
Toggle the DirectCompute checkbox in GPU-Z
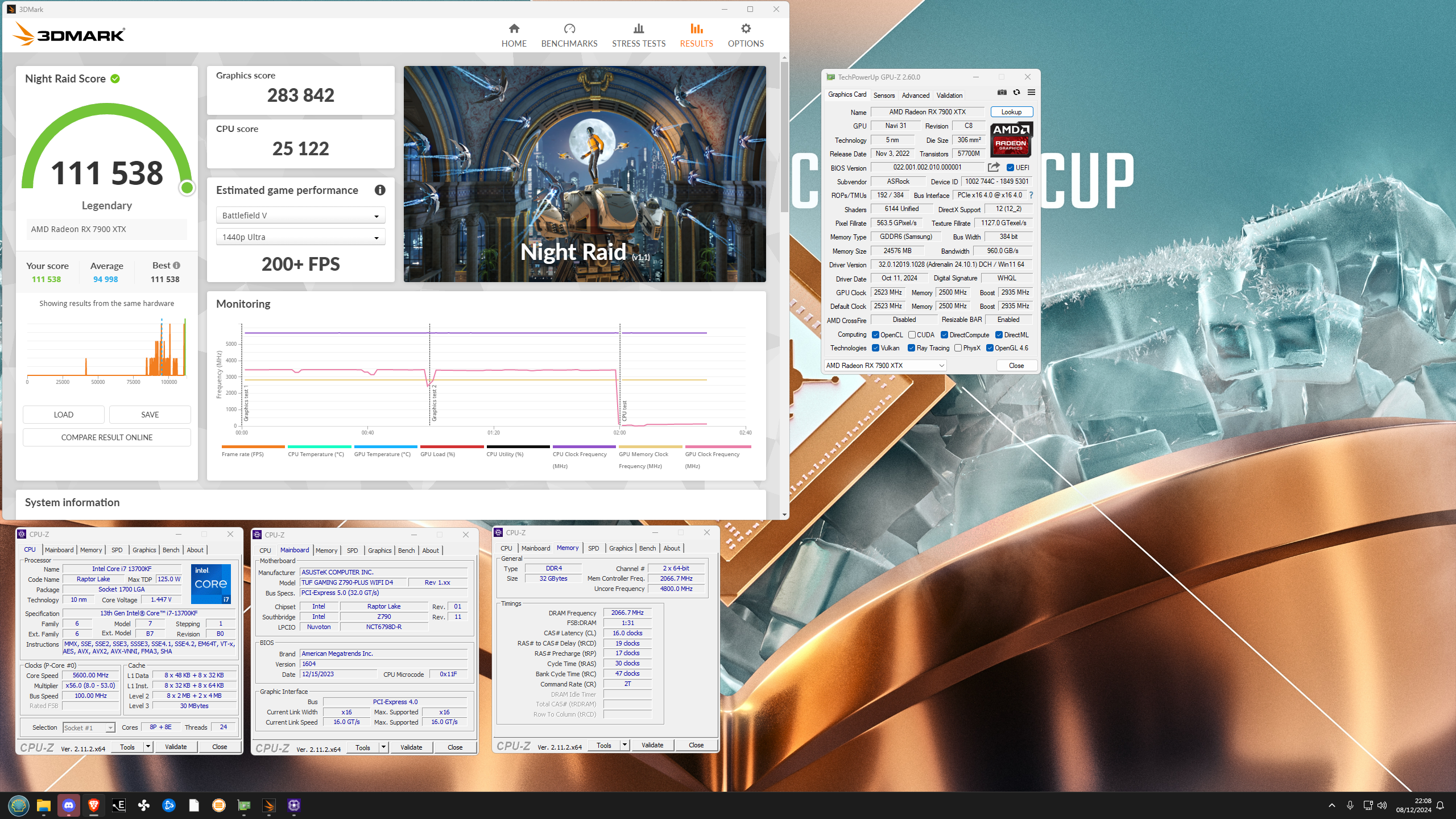click(x=944, y=335)
